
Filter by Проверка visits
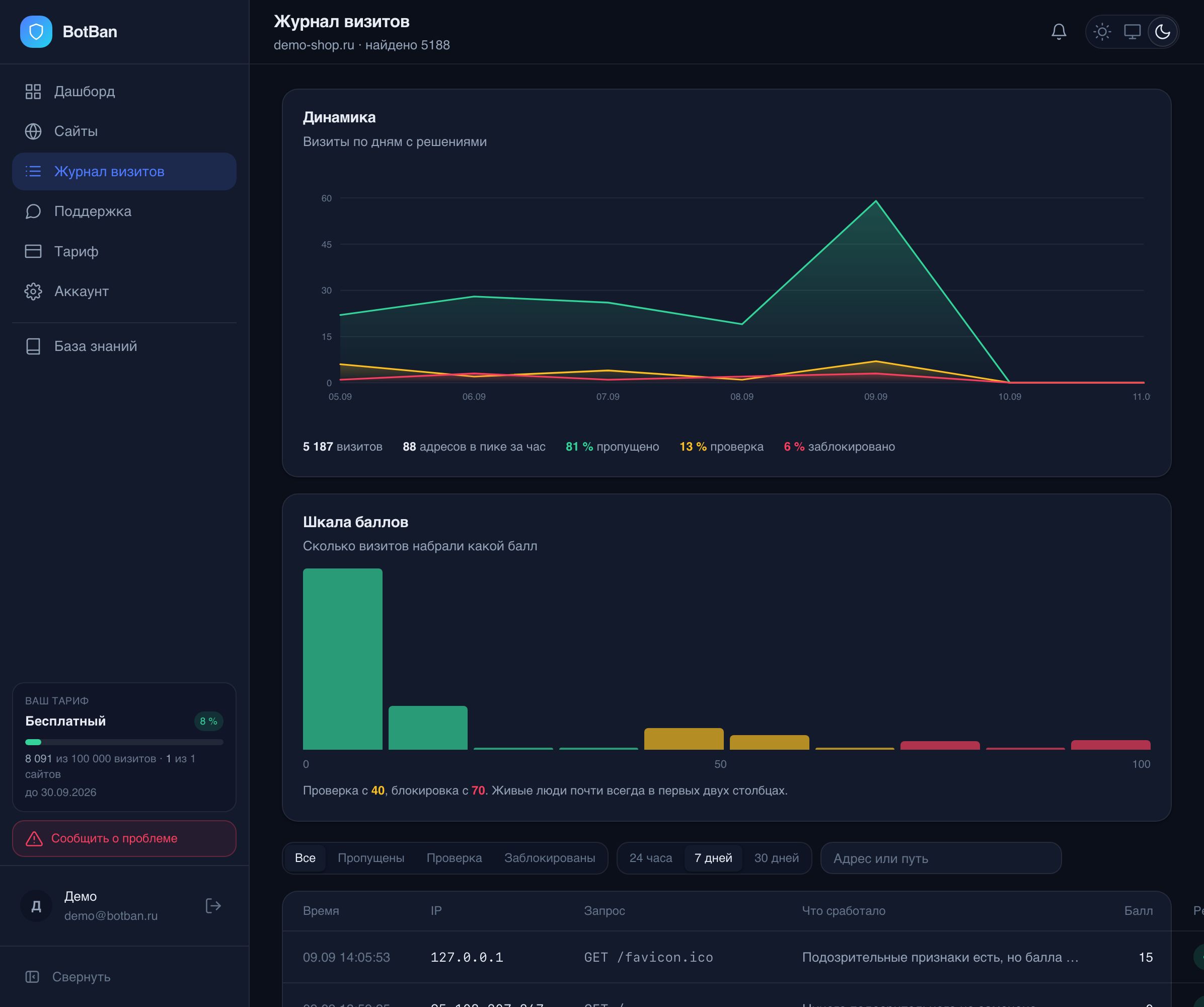(454, 858)
